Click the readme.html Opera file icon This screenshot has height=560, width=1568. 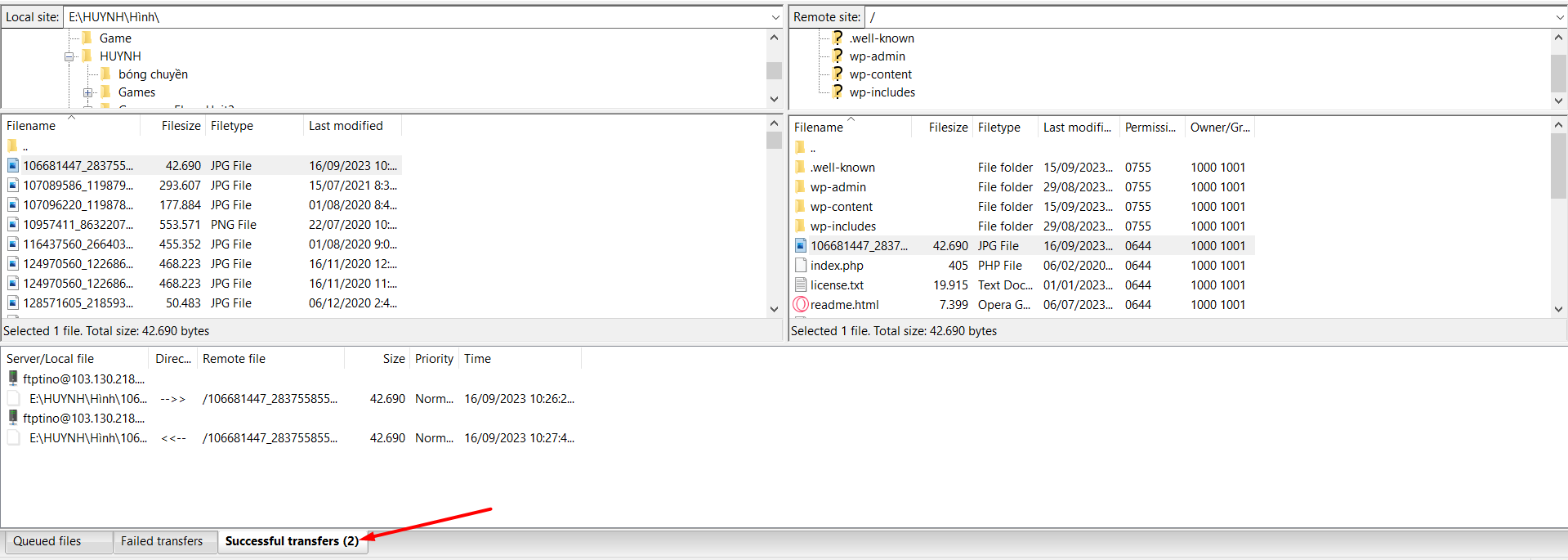(801, 304)
